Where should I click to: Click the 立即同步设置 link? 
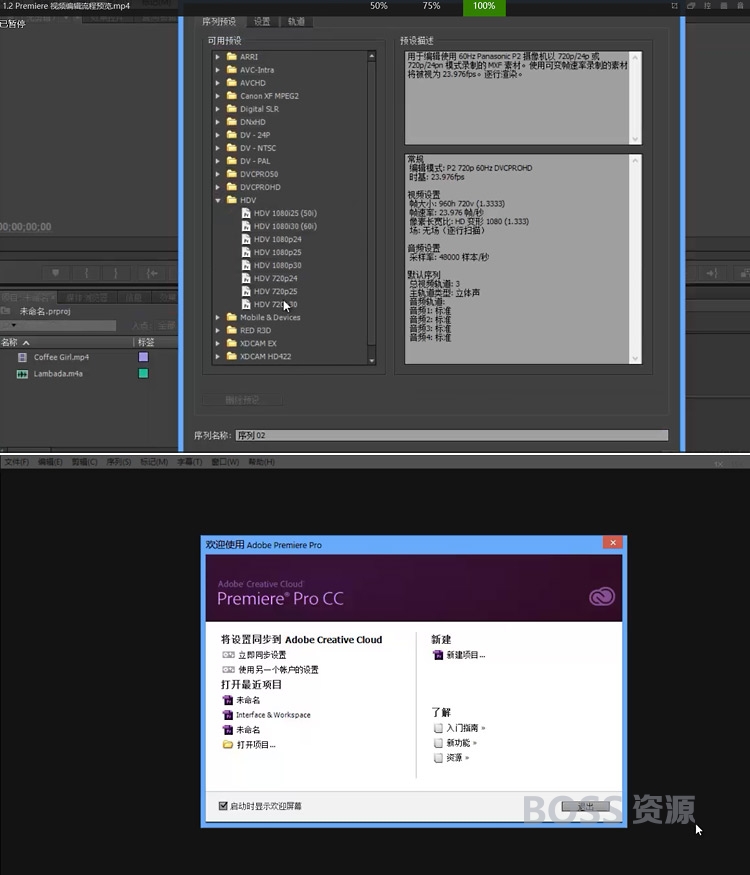pos(262,655)
